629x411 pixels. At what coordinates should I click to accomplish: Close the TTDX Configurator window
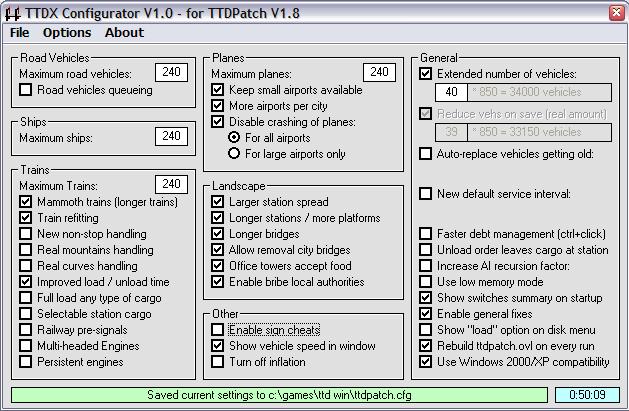tap(616, 13)
